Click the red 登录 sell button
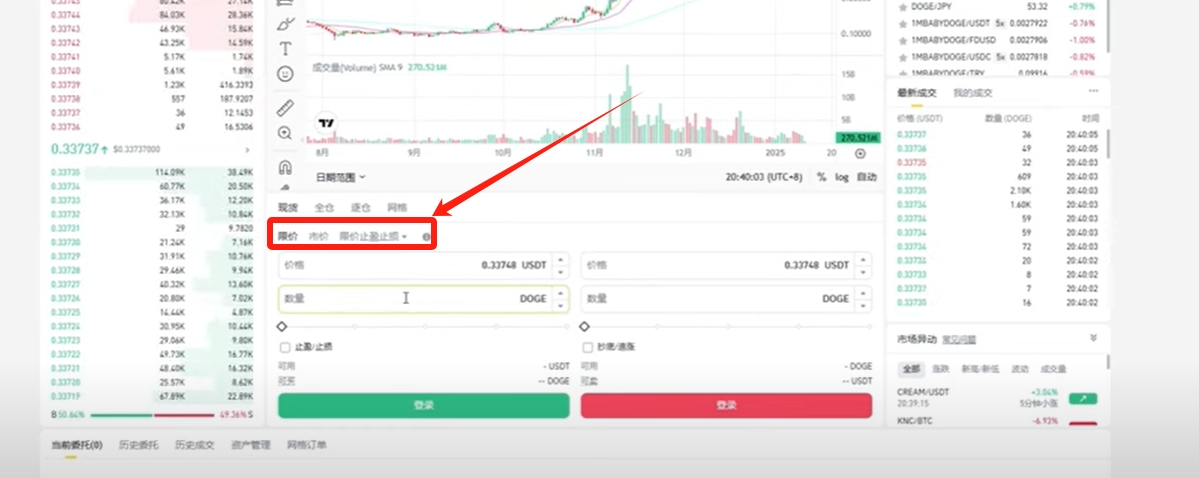Viewport: 1199px width, 478px height. tap(726, 405)
